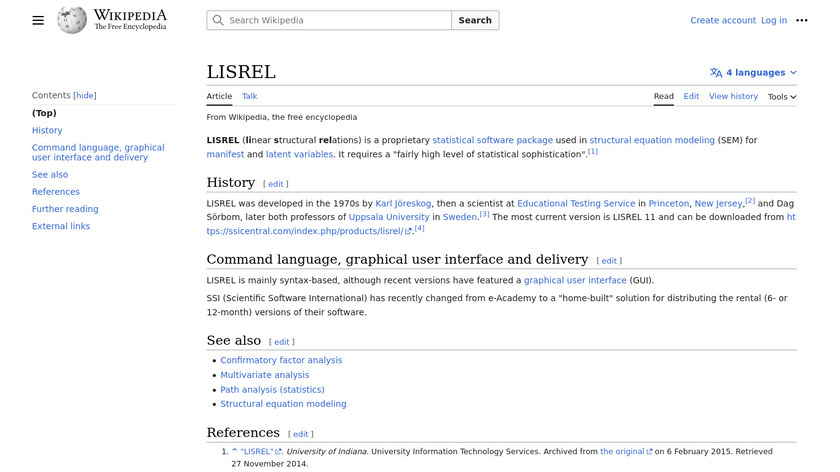Open Educational Testing Service link

[576, 204]
